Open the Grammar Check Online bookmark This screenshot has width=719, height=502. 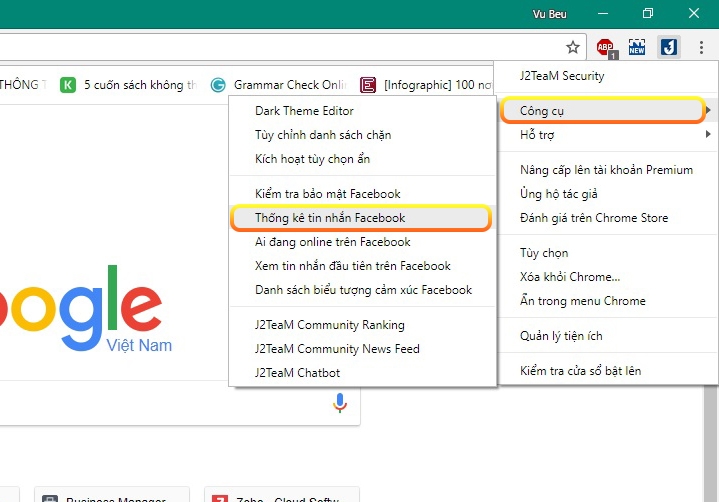[277, 85]
